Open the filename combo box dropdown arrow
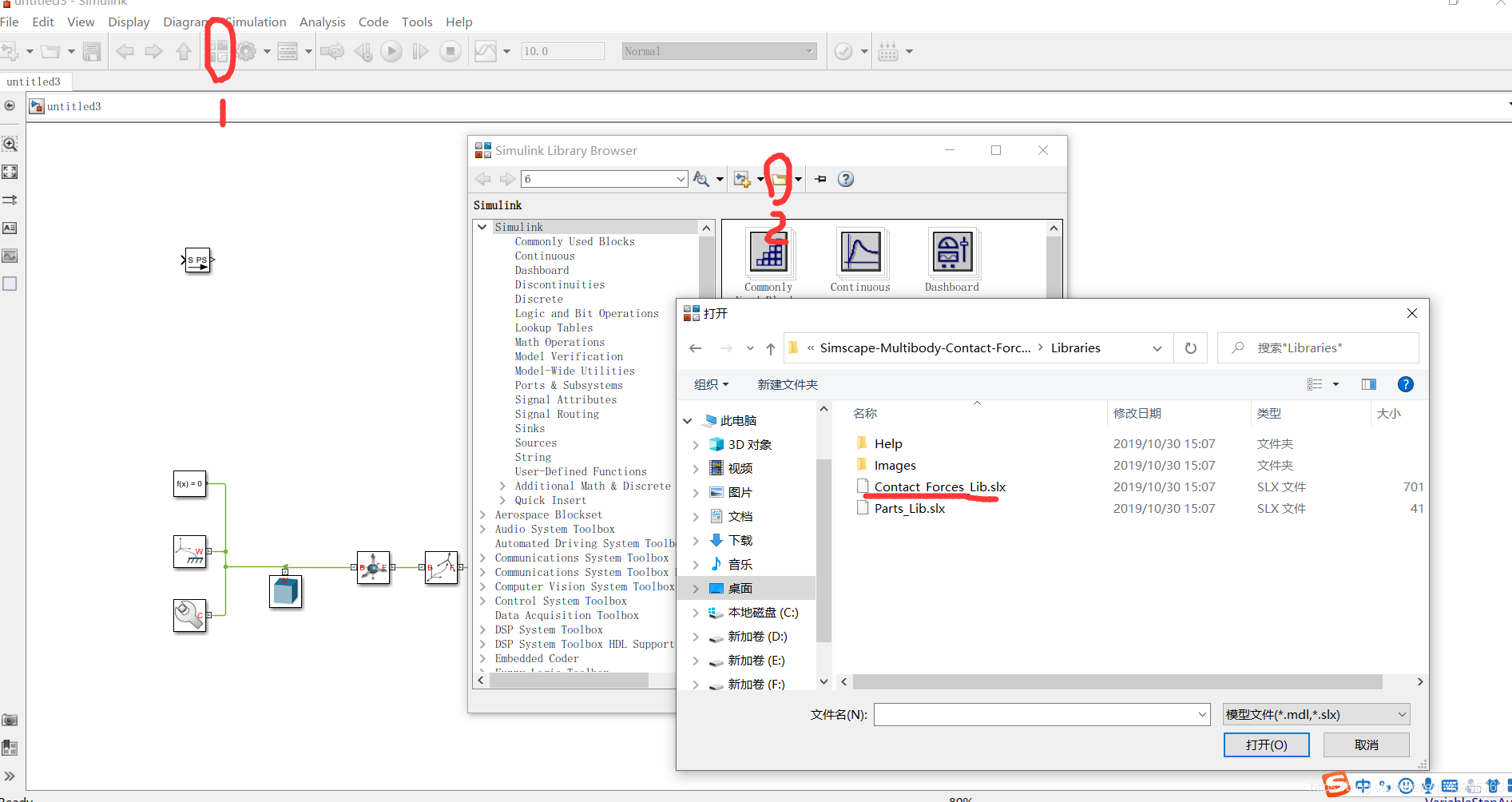Image resolution: width=1512 pixels, height=802 pixels. pyautogui.click(x=1202, y=715)
